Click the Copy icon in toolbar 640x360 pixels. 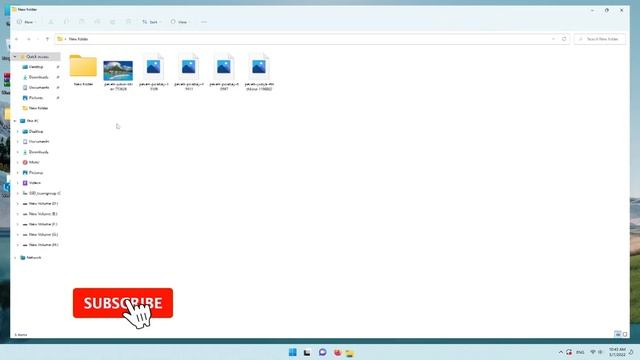[66, 22]
